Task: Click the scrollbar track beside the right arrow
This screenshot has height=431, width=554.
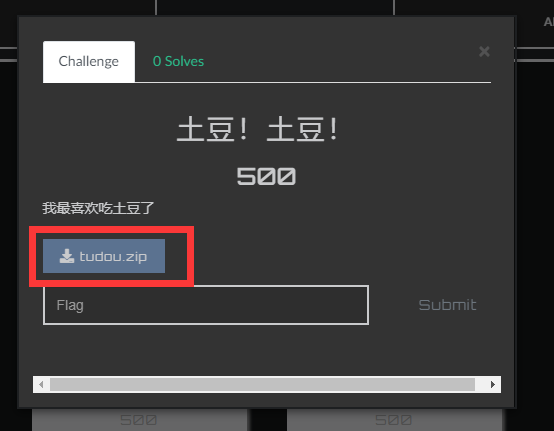Action: [480, 384]
